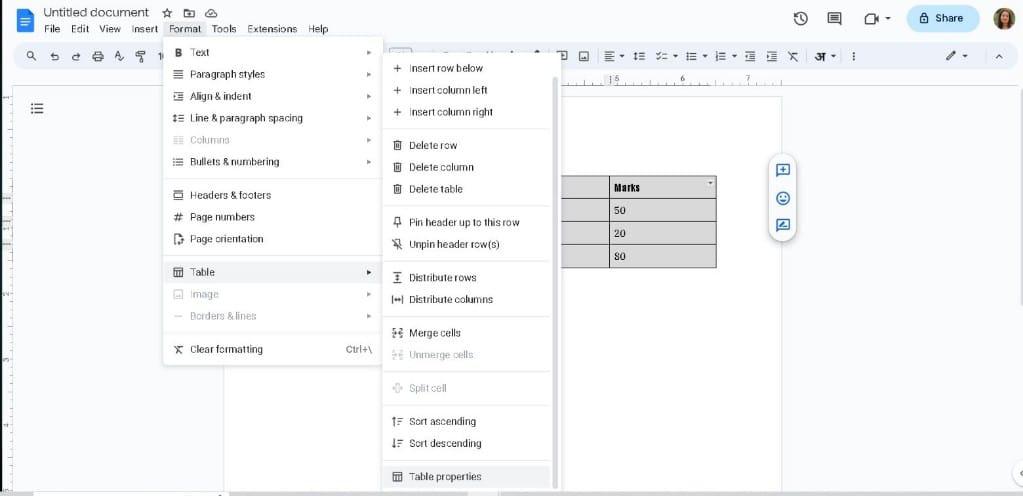The image size is (1023, 496).
Task: Open the account profile picture
Action: coord(1004,19)
